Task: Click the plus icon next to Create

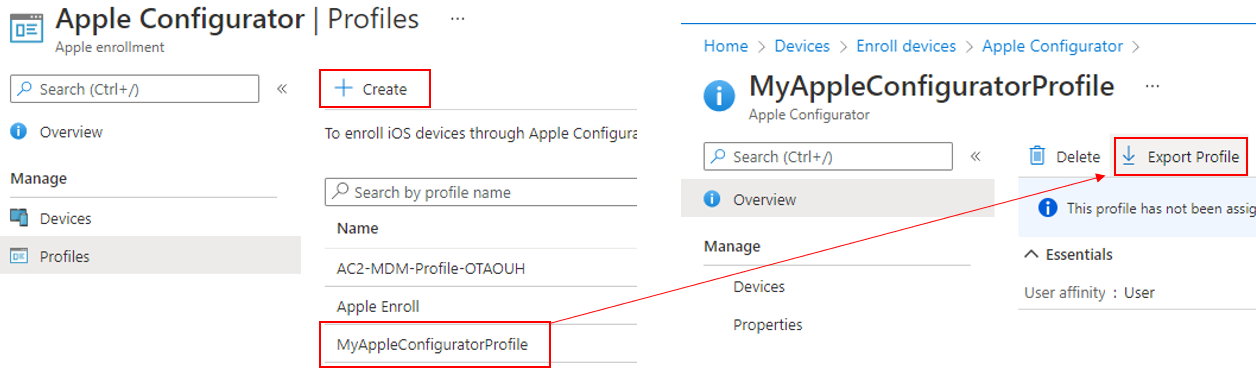Action: click(x=343, y=88)
